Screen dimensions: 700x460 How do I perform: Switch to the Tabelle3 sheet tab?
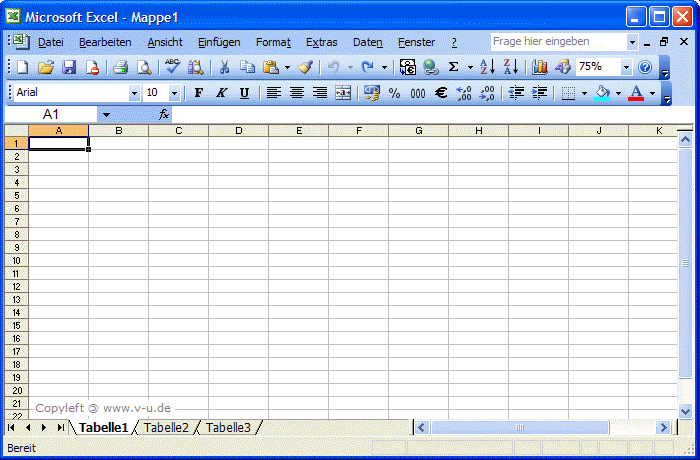point(228,428)
